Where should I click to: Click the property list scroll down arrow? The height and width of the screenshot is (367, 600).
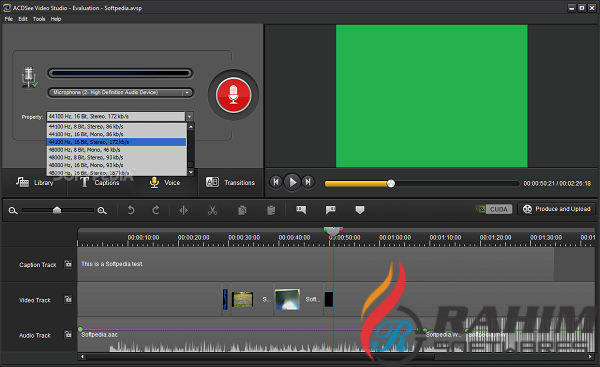click(191, 173)
